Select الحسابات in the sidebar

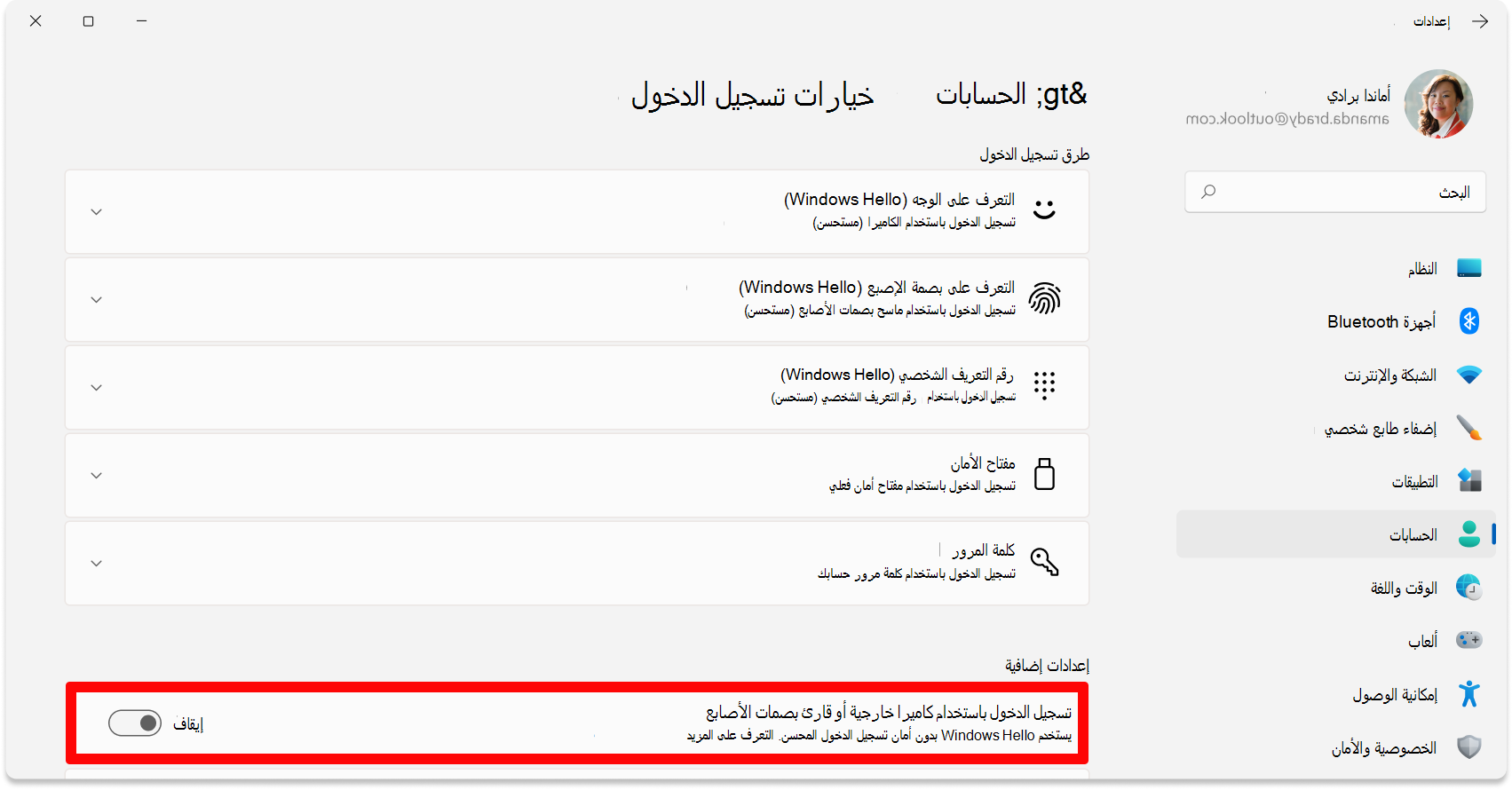coord(1335,534)
